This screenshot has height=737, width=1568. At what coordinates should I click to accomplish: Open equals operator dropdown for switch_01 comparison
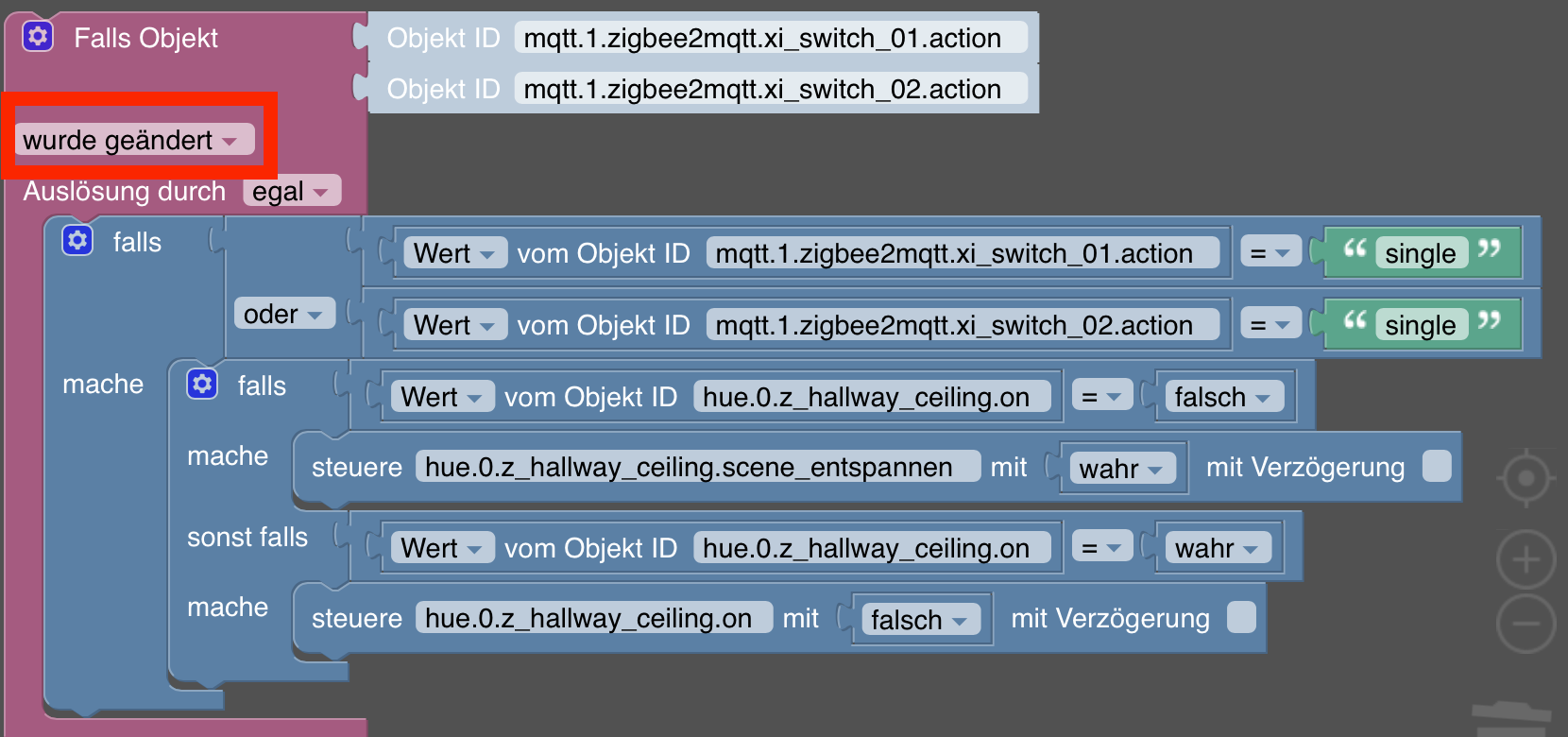[x=1270, y=253]
